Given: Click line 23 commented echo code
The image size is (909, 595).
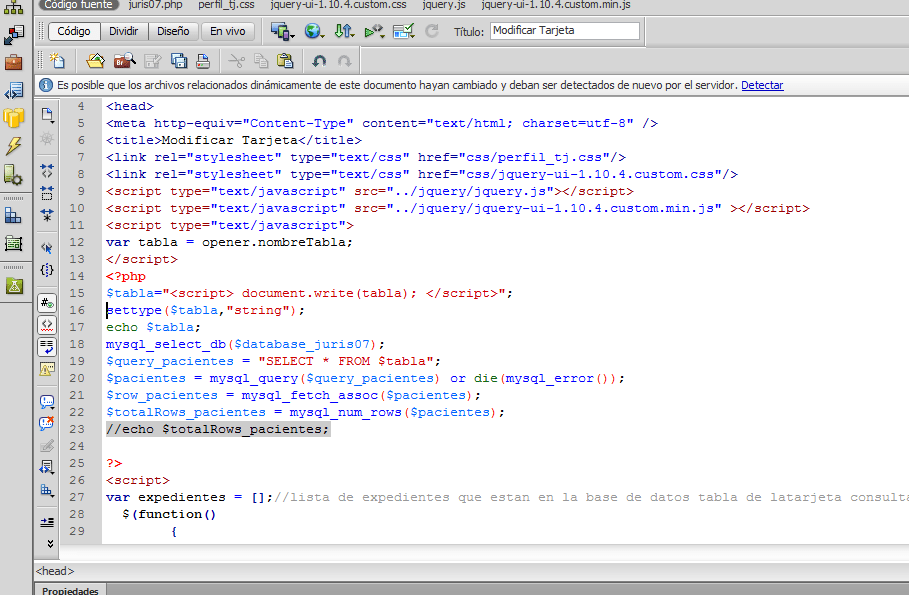Looking at the screenshot, I should [217, 429].
